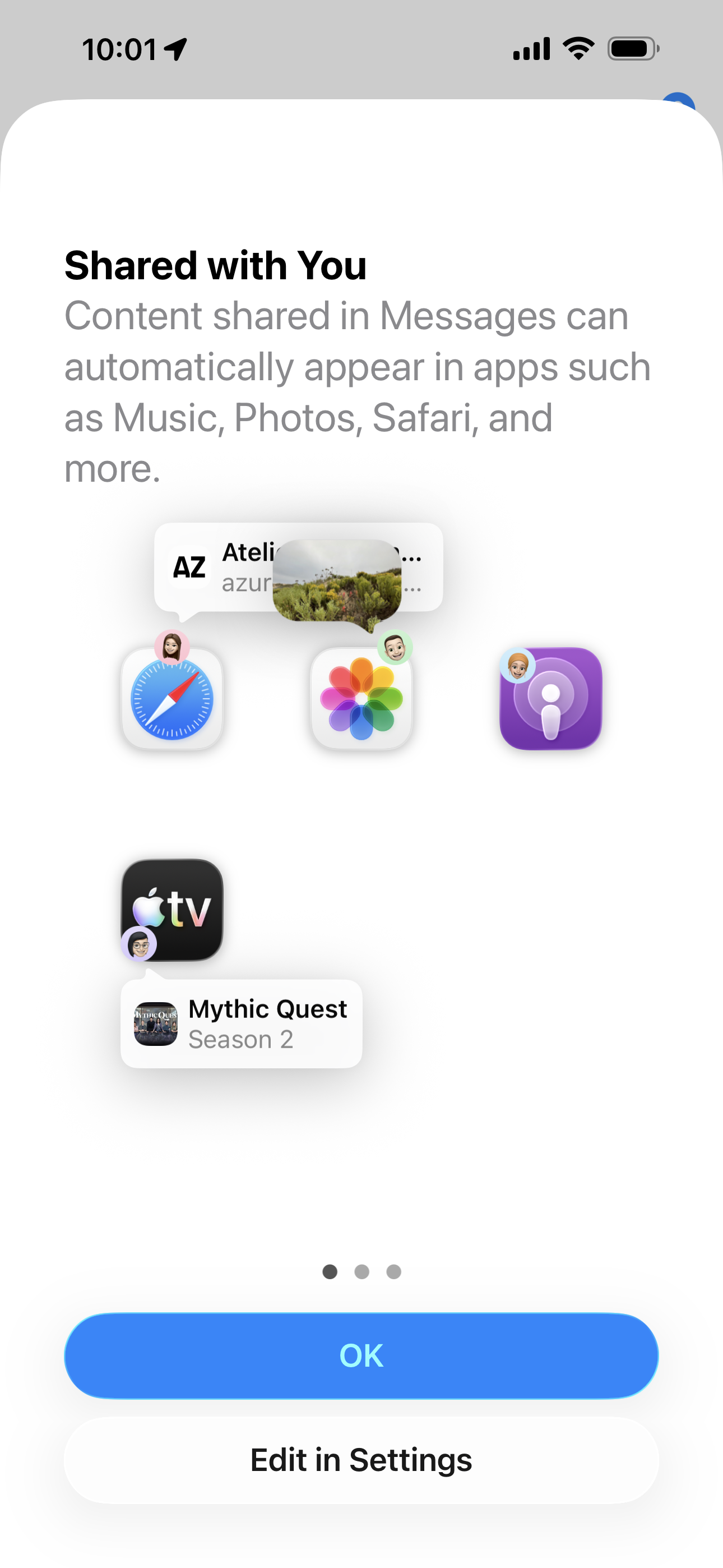Confirm with the blue OK button

pyautogui.click(x=361, y=1355)
